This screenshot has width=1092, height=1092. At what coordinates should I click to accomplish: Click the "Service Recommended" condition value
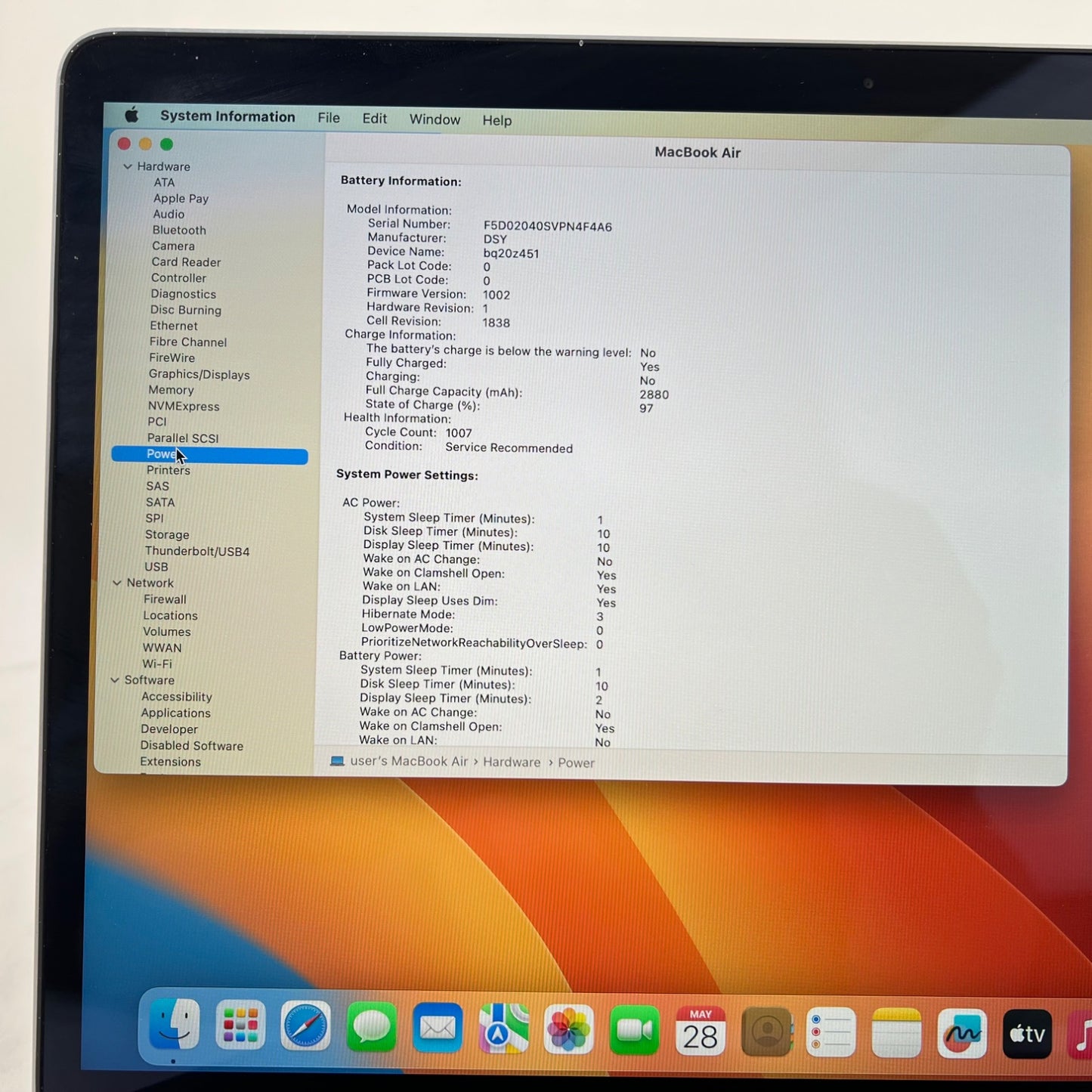[509, 447]
